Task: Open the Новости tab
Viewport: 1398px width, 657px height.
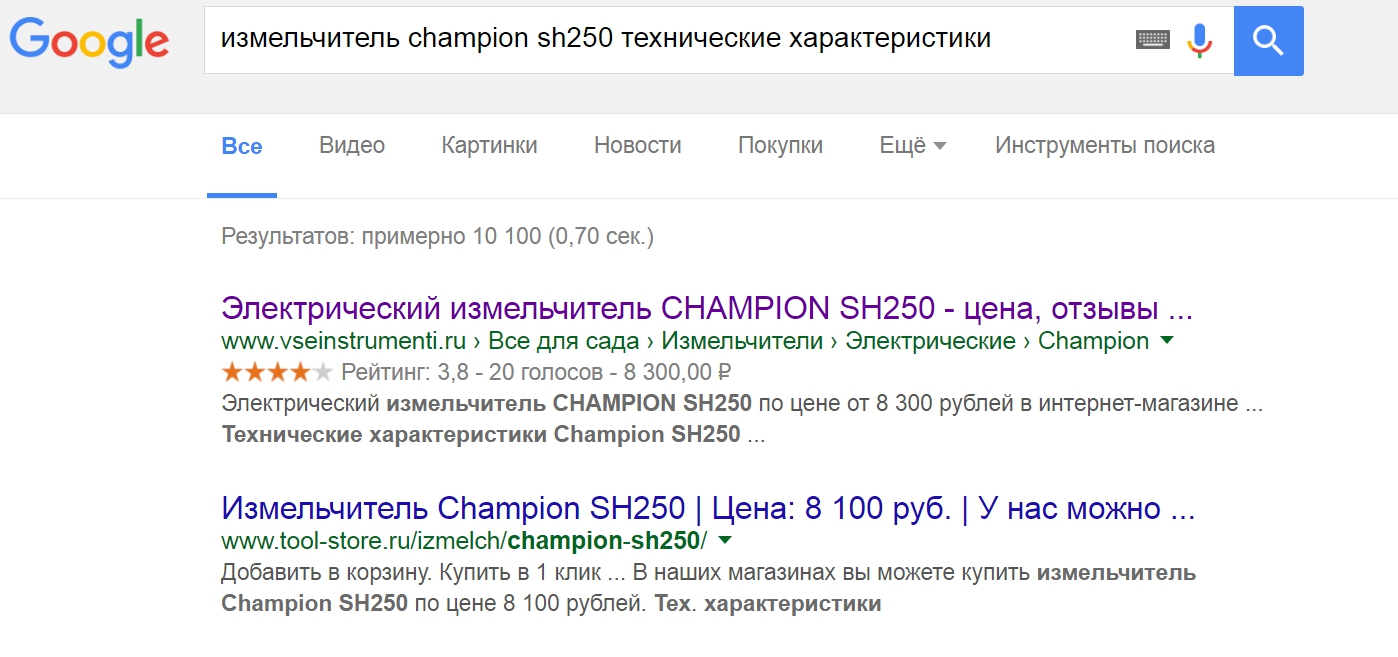Action: point(637,146)
